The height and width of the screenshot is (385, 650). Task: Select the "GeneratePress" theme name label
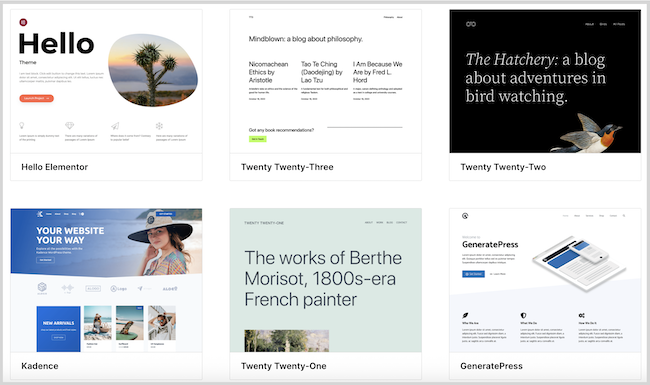coord(491,366)
